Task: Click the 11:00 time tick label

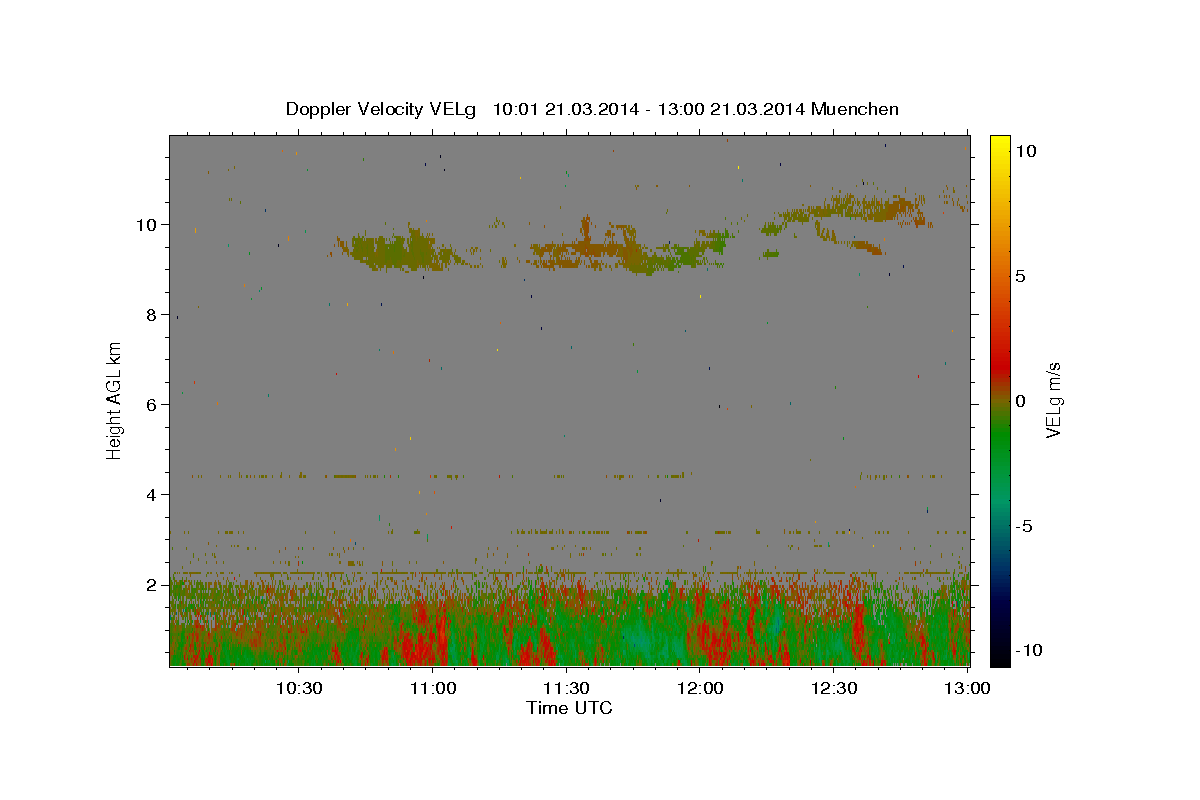Action: pos(433,688)
